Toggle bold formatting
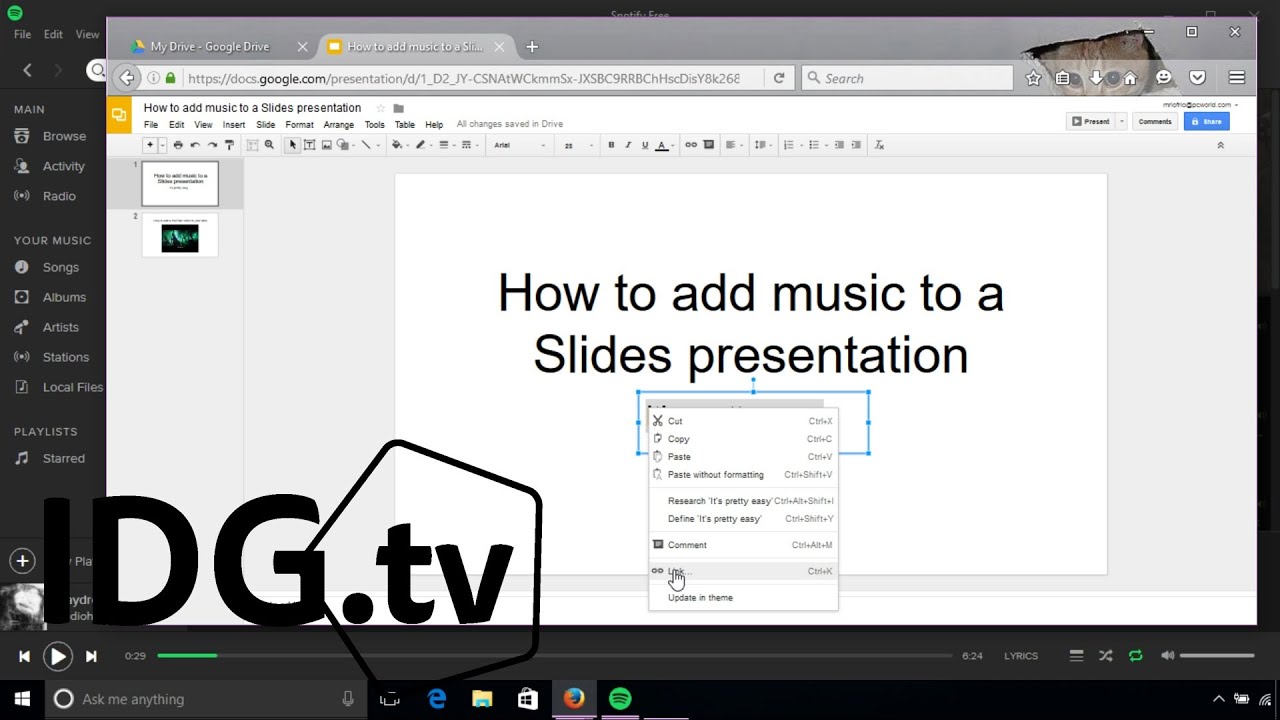 pyautogui.click(x=611, y=145)
